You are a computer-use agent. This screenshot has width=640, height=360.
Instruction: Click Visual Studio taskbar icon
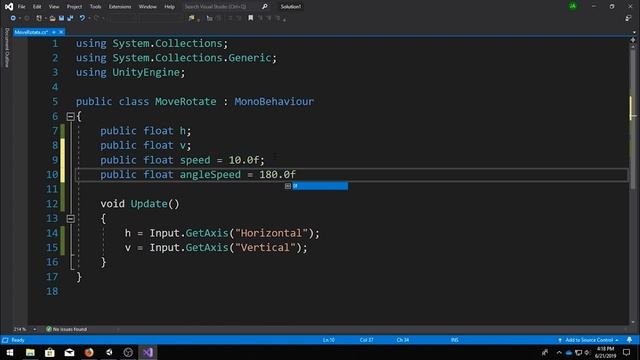148,352
